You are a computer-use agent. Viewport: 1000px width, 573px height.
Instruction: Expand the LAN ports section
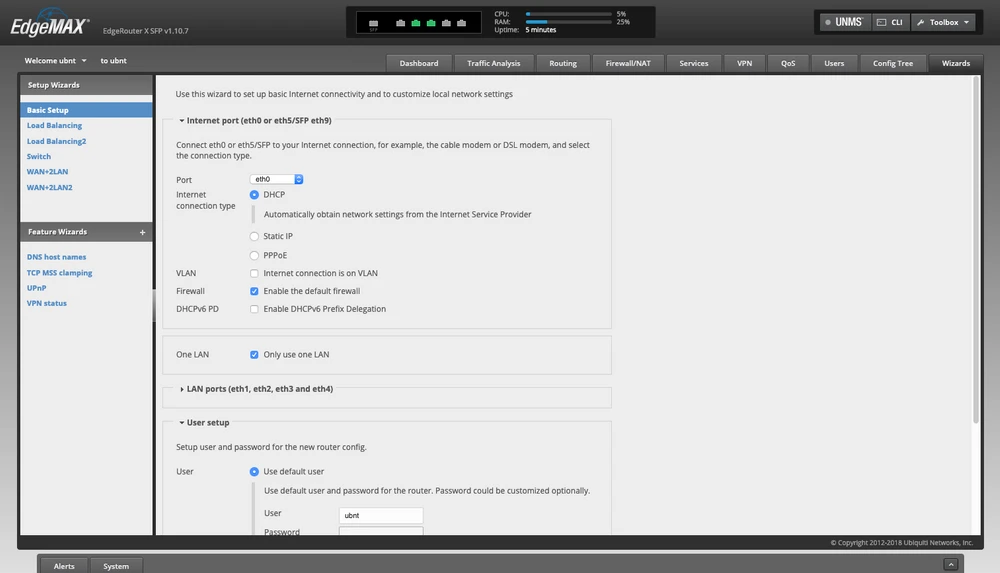(x=259, y=389)
